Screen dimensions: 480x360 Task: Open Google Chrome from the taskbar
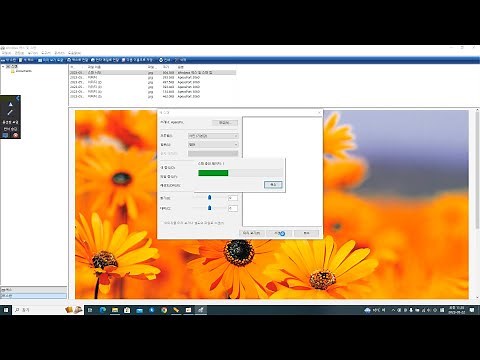point(164,310)
